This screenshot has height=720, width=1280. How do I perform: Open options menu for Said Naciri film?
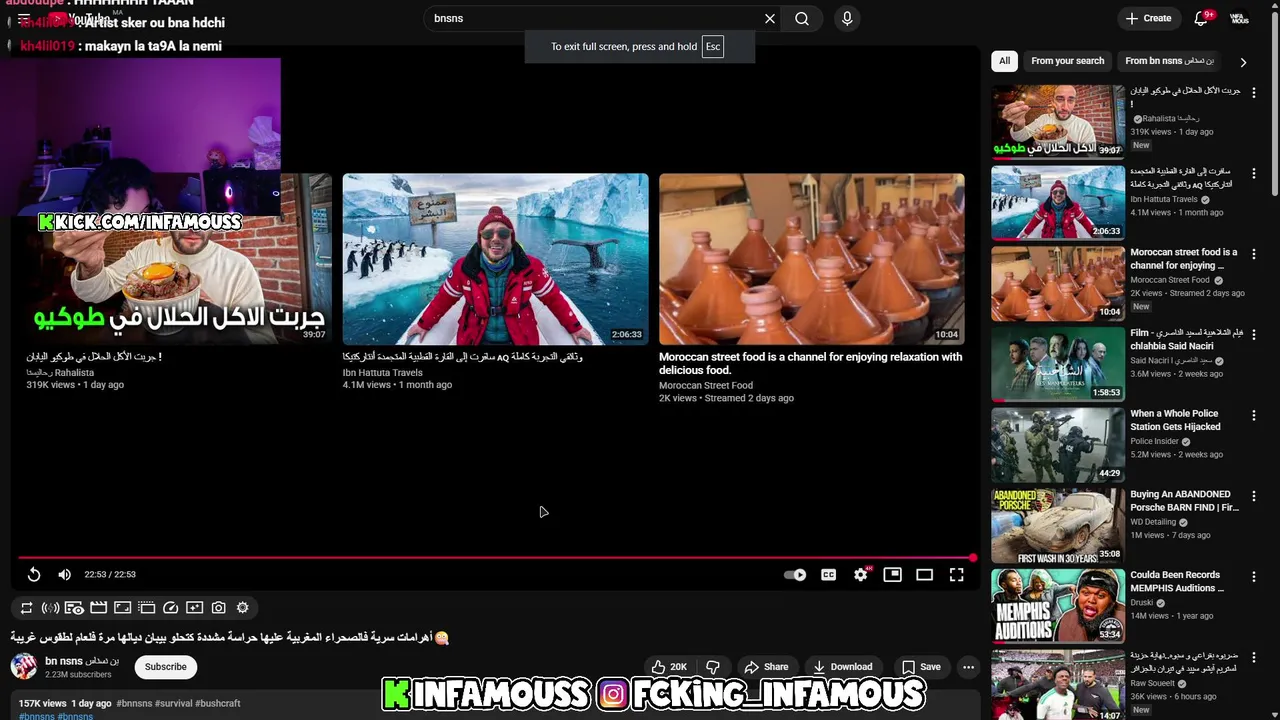coord(1254,334)
